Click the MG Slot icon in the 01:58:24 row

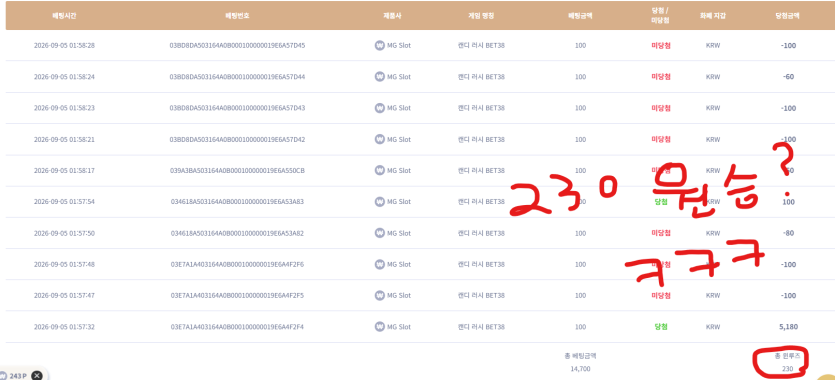pos(379,77)
